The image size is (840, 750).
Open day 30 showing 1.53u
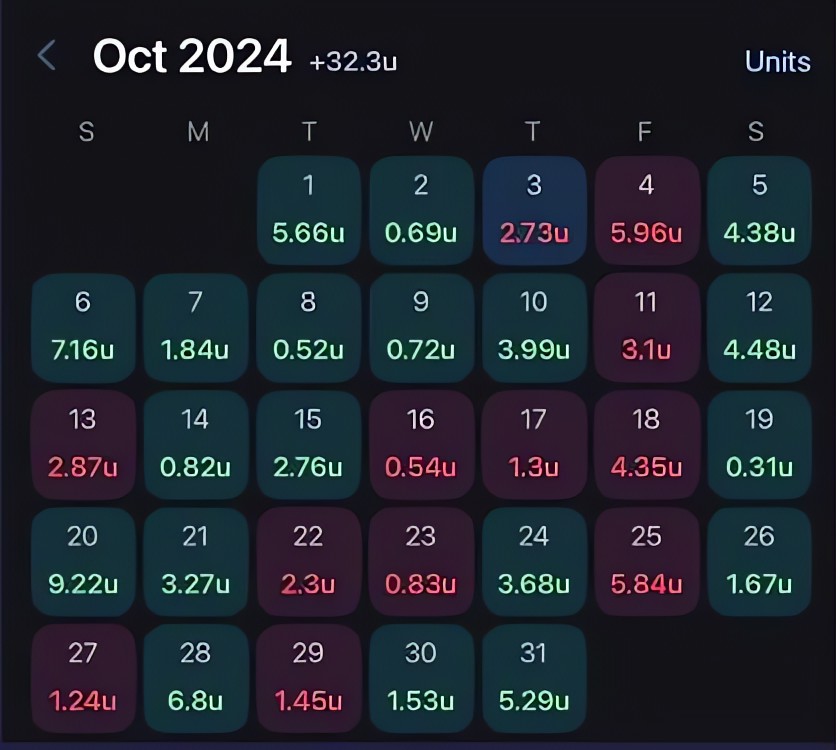tap(422, 679)
